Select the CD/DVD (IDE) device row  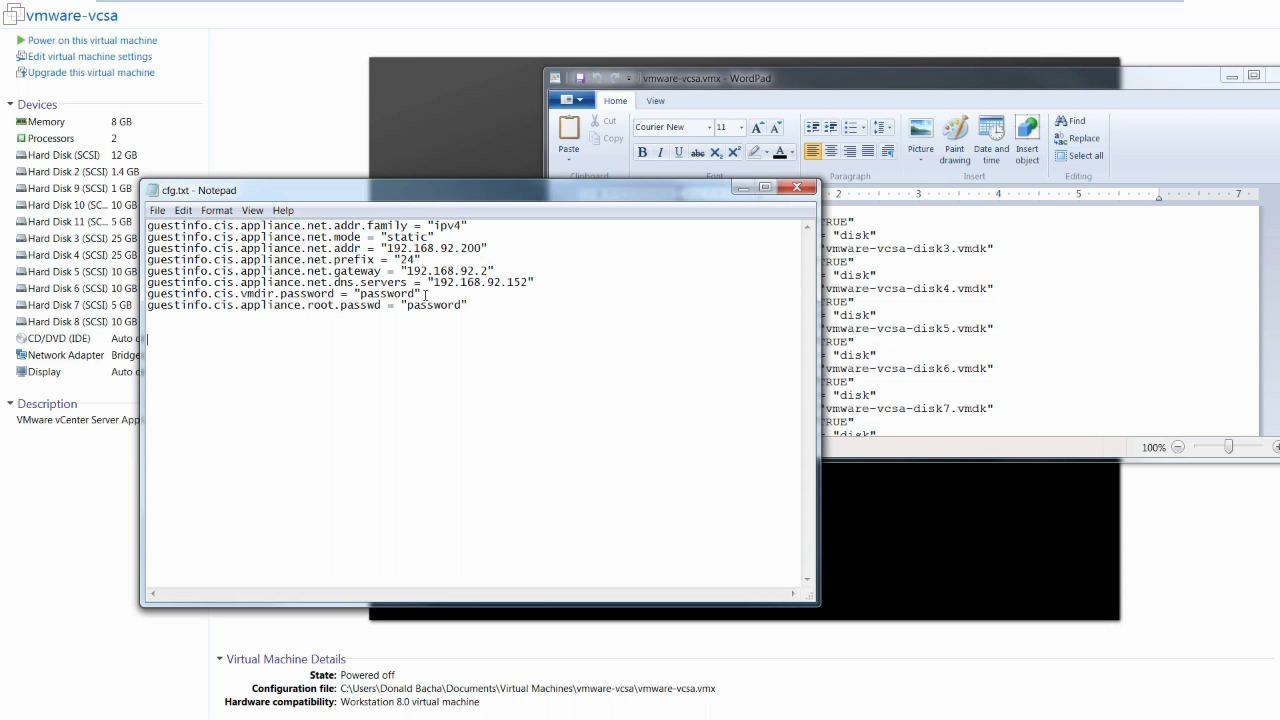(x=76, y=338)
